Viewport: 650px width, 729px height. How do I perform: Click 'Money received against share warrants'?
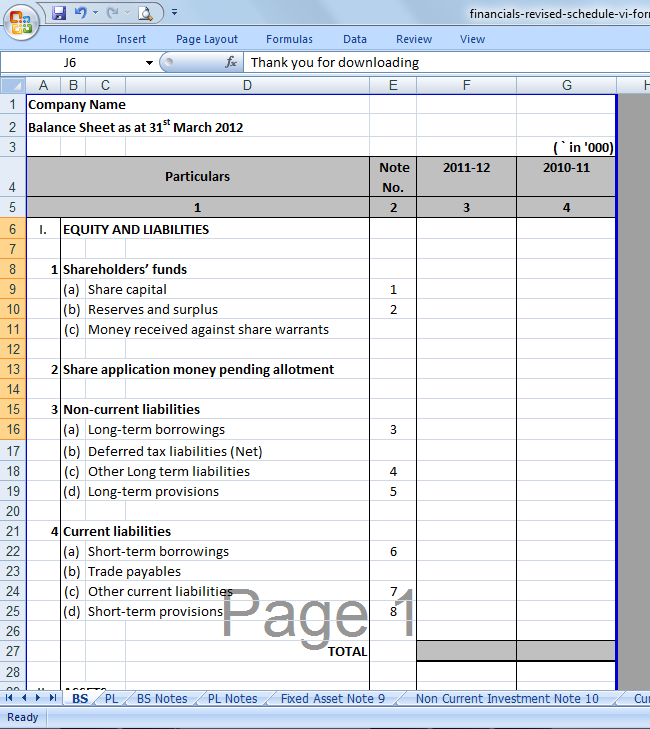(208, 330)
